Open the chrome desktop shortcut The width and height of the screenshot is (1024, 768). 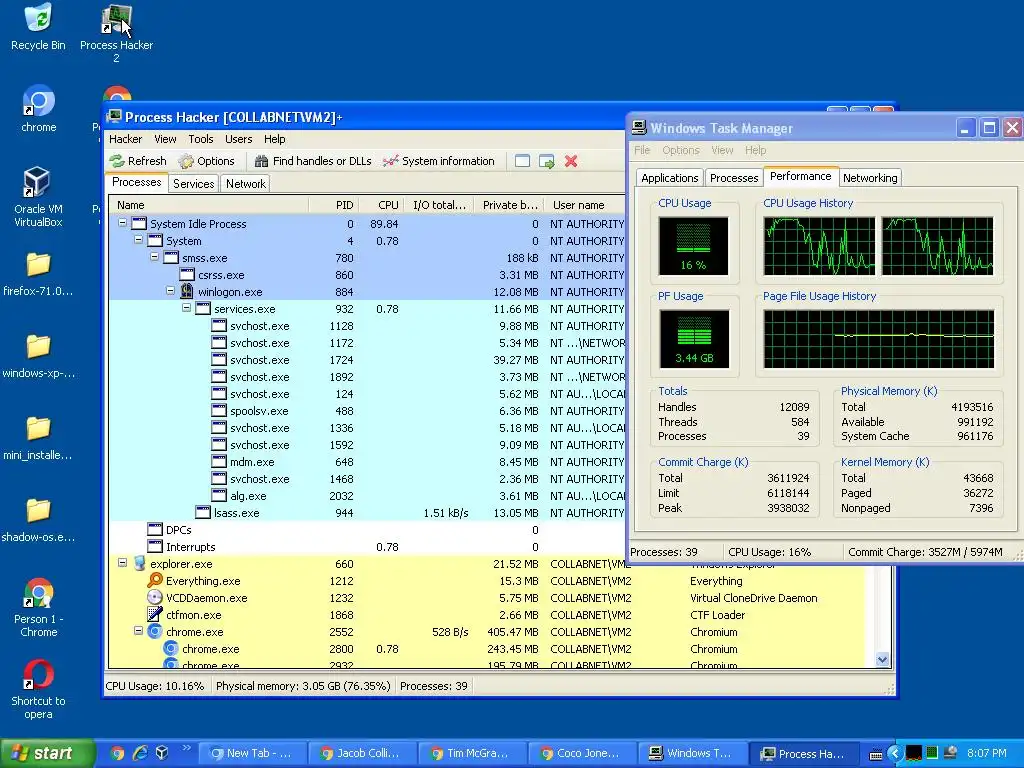tap(39, 109)
